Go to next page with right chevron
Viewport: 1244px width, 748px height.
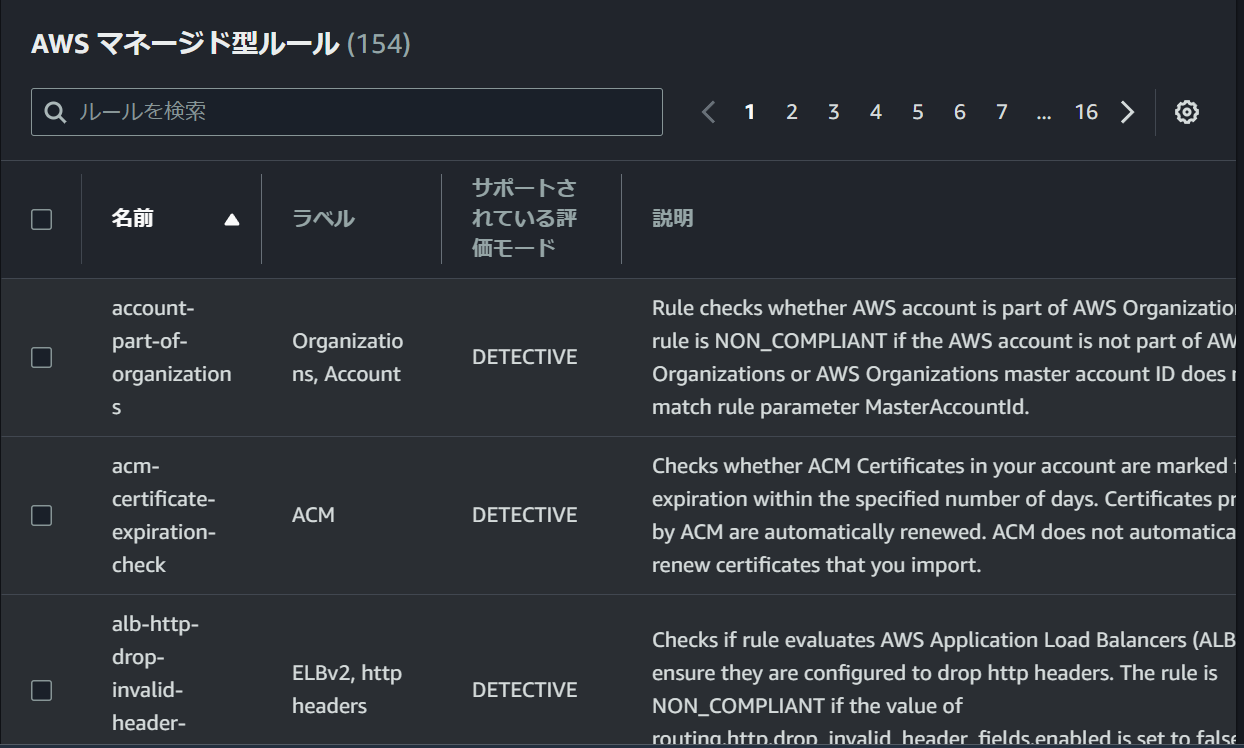(1128, 112)
